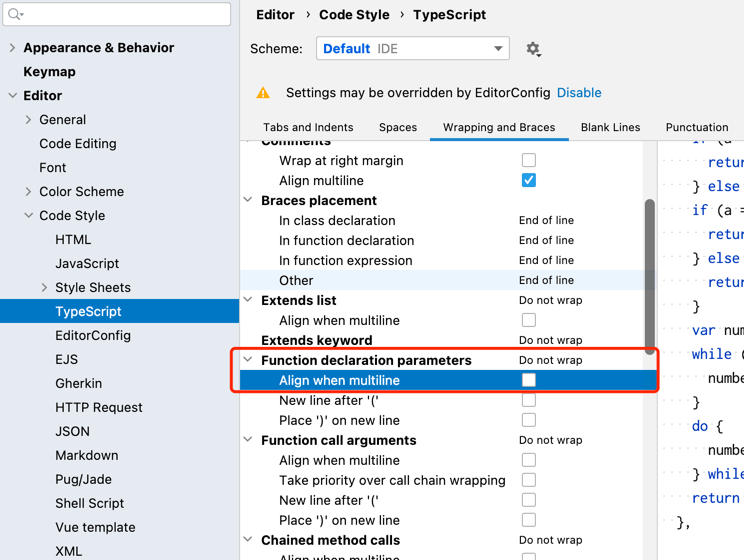
Task: Change Function declaration parameters wrap value
Action: 550,360
